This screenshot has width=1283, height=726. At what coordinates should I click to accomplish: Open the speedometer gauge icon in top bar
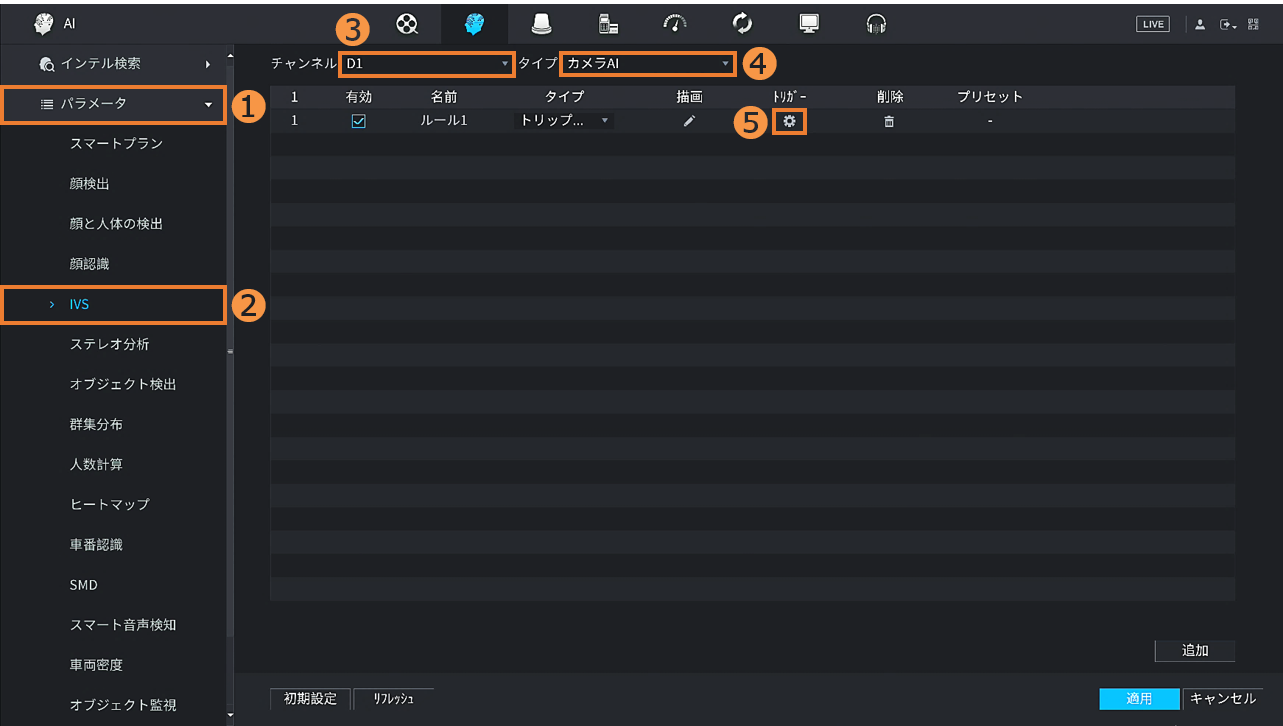click(675, 24)
